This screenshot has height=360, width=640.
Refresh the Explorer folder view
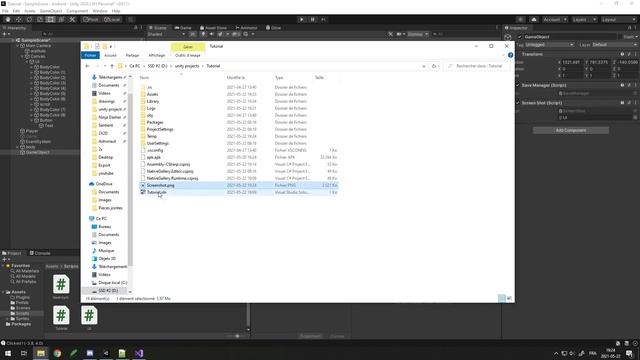click(x=434, y=66)
